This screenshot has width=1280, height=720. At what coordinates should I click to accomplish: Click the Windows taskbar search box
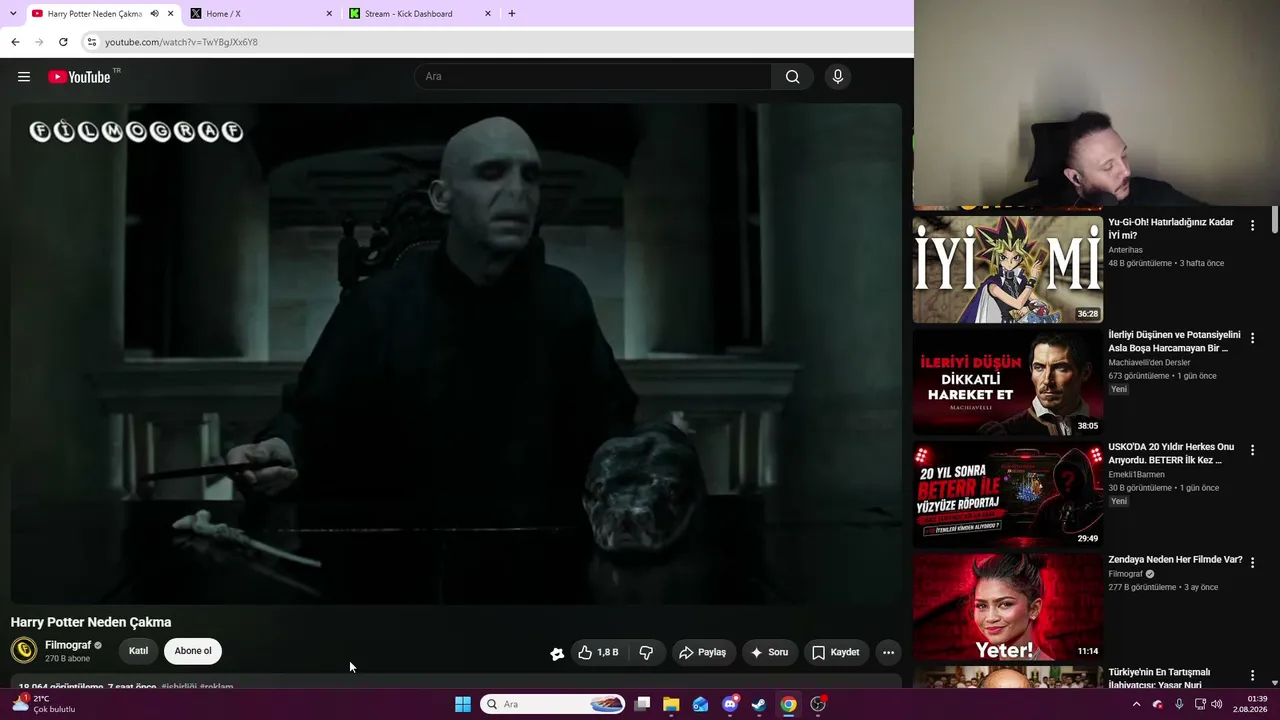(552, 704)
